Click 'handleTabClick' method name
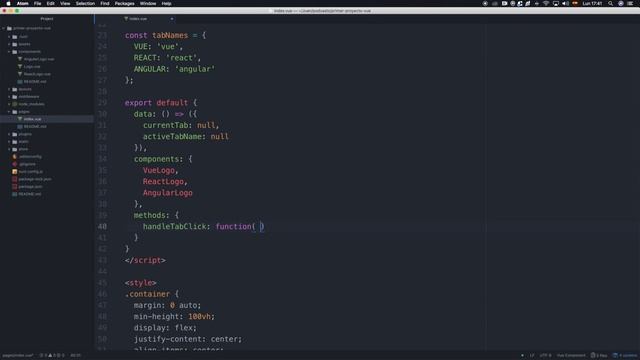 (x=174, y=227)
